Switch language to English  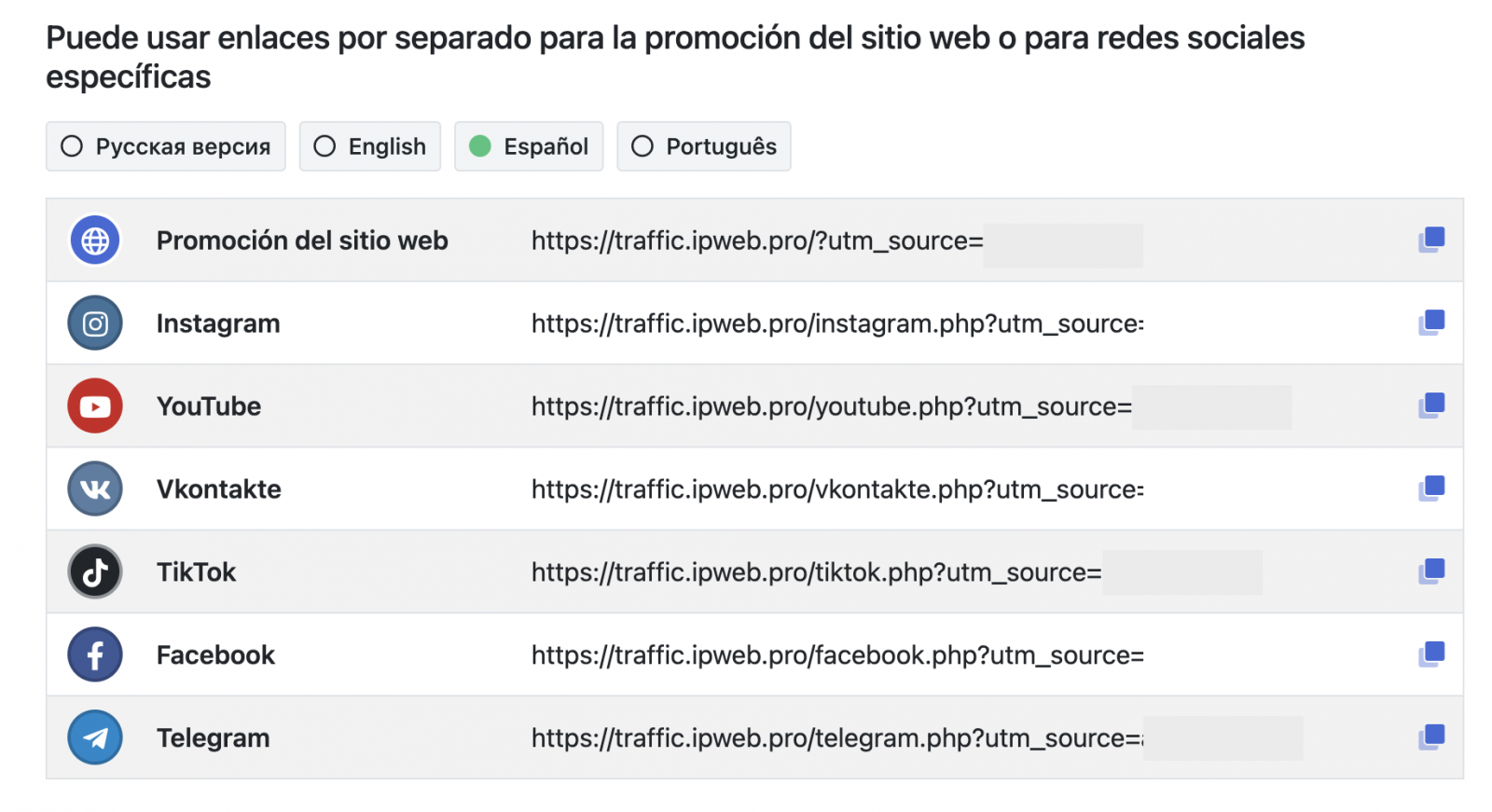click(370, 146)
